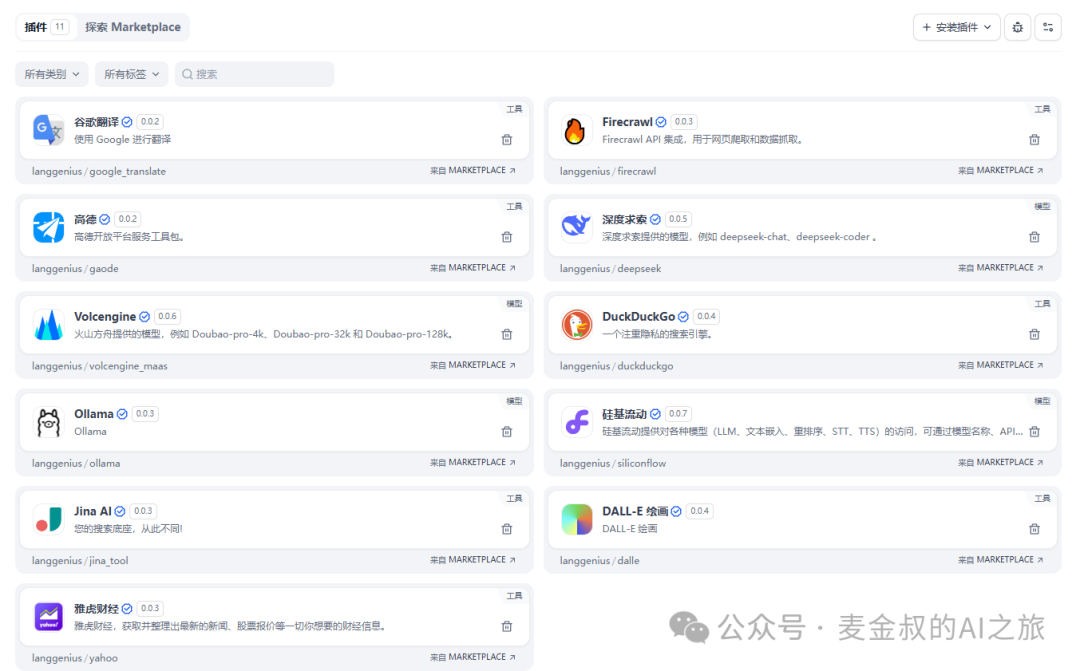The width and height of the screenshot is (1080, 671).
Task: Click the 高德 paper-plane logo
Action: click(48, 227)
